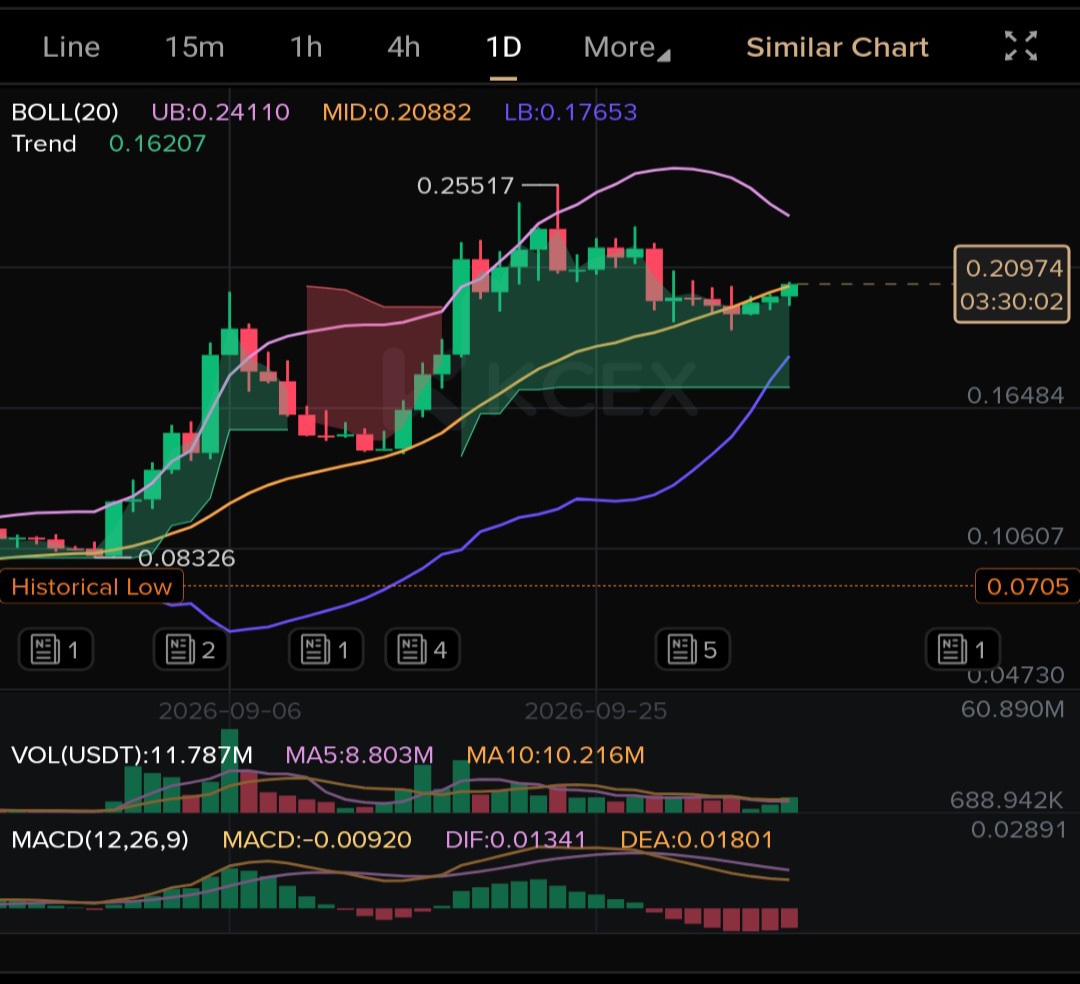Open the first news marker showing 1
The image size is (1080, 984).
point(56,649)
